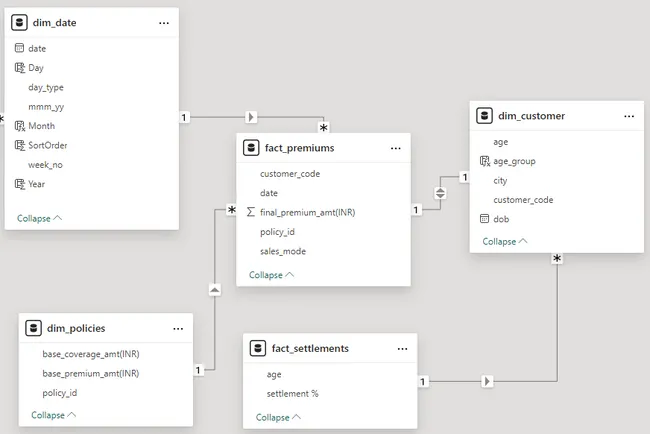This screenshot has width=650, height=434.
Task: Click the dim_policies table header icon
Action: [33, 328]
